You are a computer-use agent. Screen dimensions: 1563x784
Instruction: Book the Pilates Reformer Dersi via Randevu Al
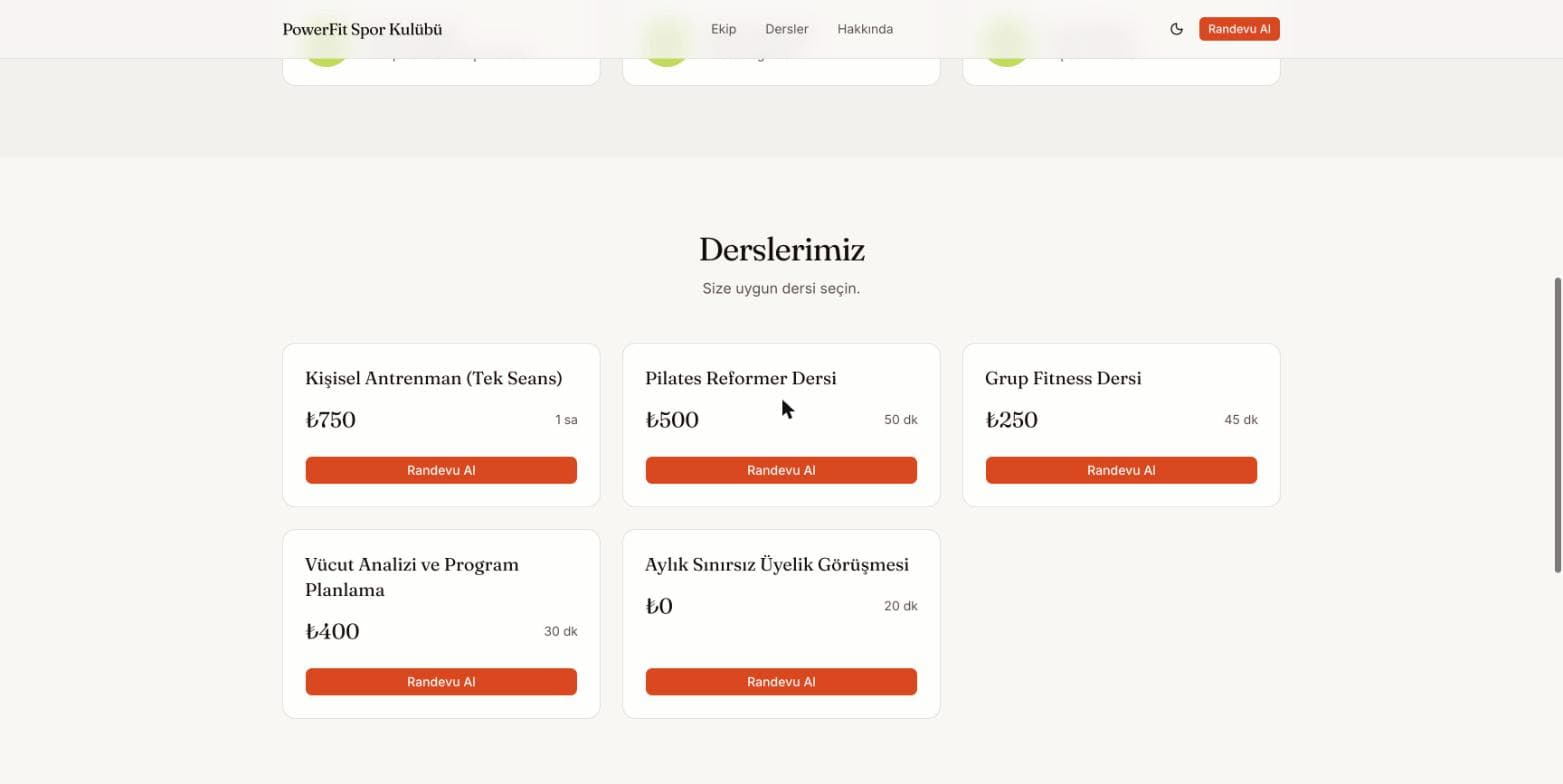point(781,470)
